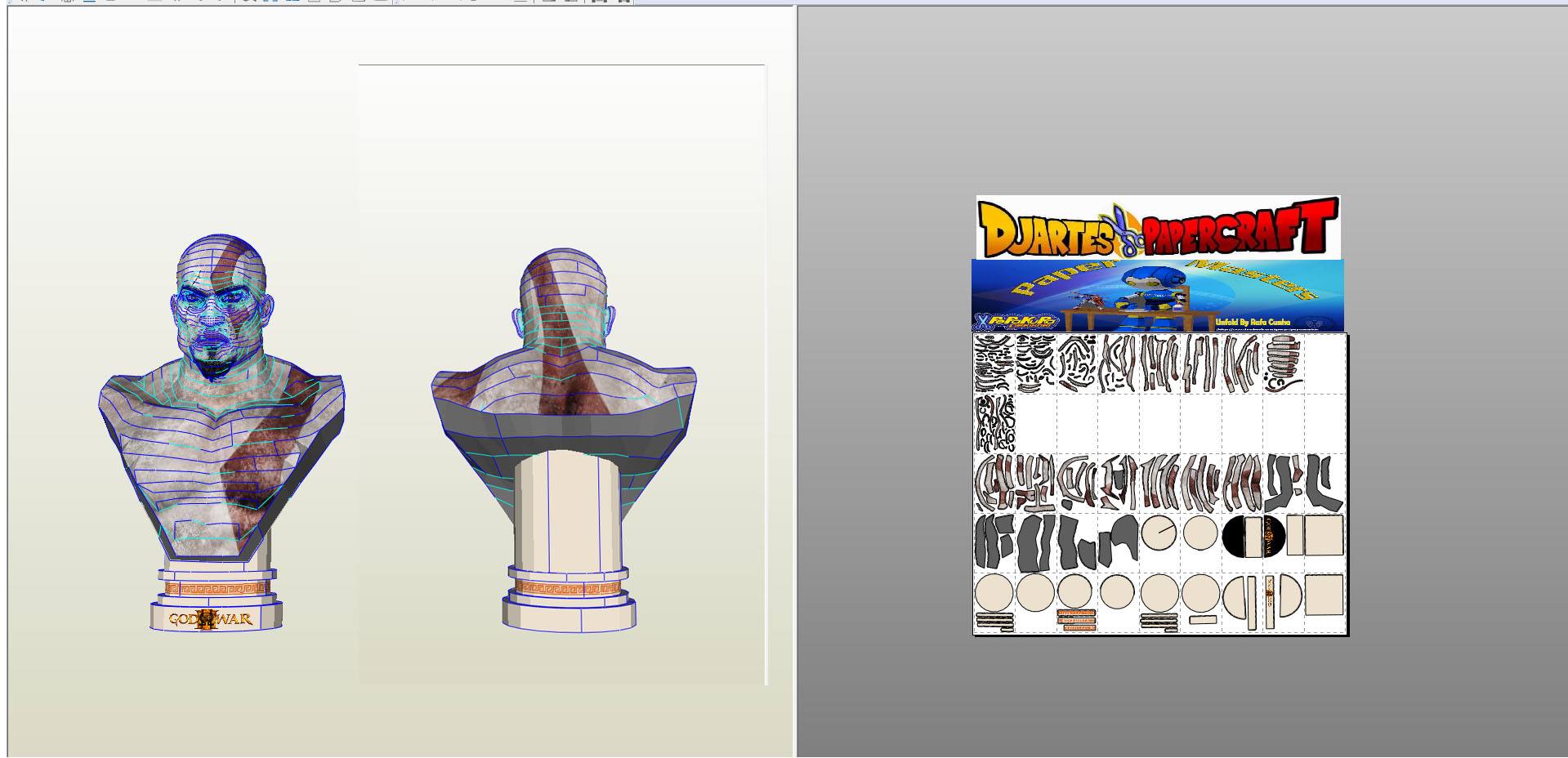Click the "Unfold By Rafa Cunha" text

[x=1253, y=322]
